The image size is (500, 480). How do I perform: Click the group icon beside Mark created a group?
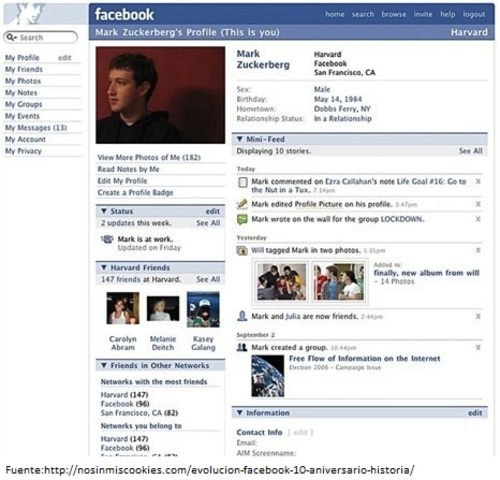242,347
